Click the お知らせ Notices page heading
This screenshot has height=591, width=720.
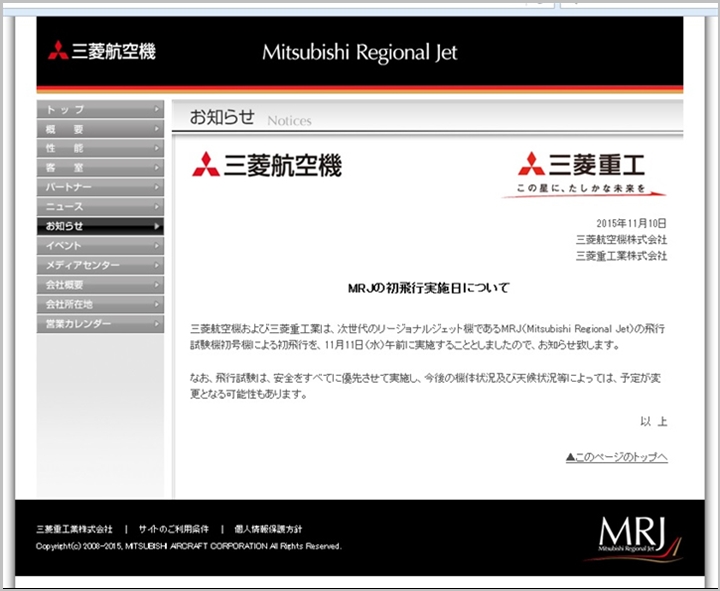coord(250,118)
